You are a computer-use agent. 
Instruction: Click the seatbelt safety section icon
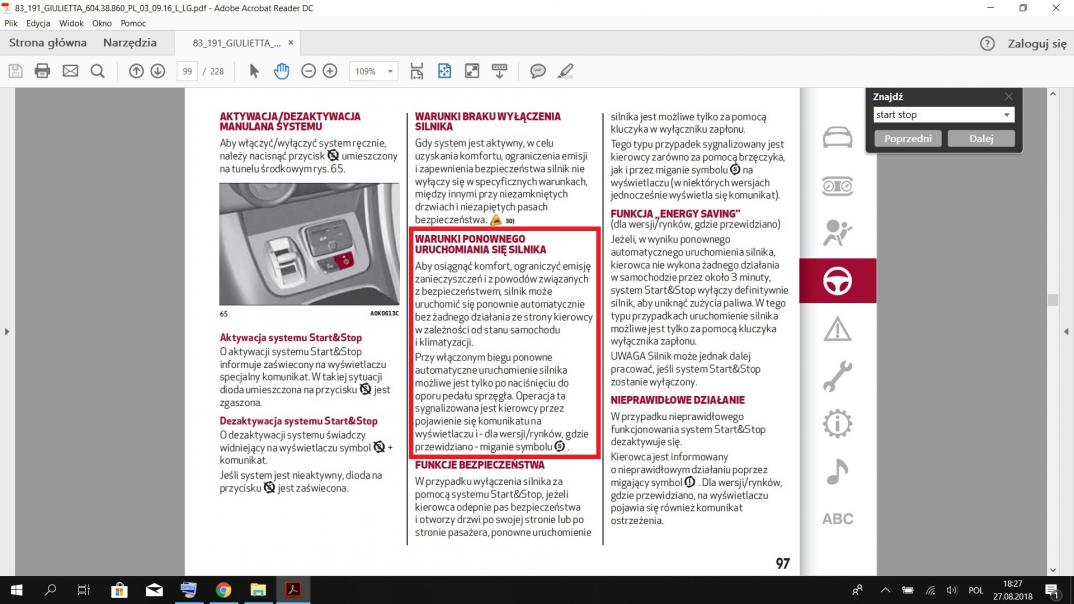tap(837, 233)
